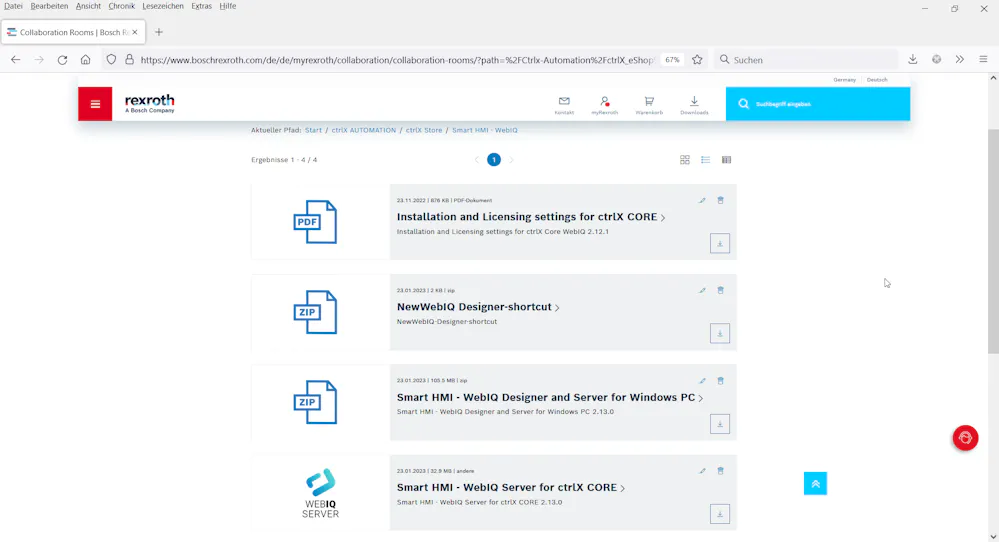This screenshot has height=542, width=999.
Task: Click the Rexroth logo
Action: pyautogui.click(x=150, y=104)
